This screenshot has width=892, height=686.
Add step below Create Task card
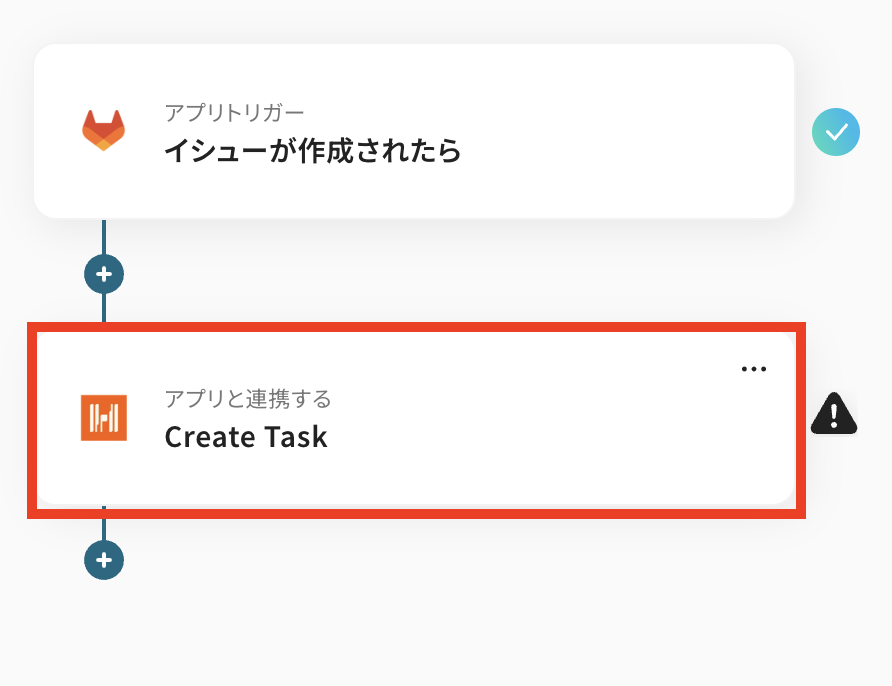click(104, 560)
